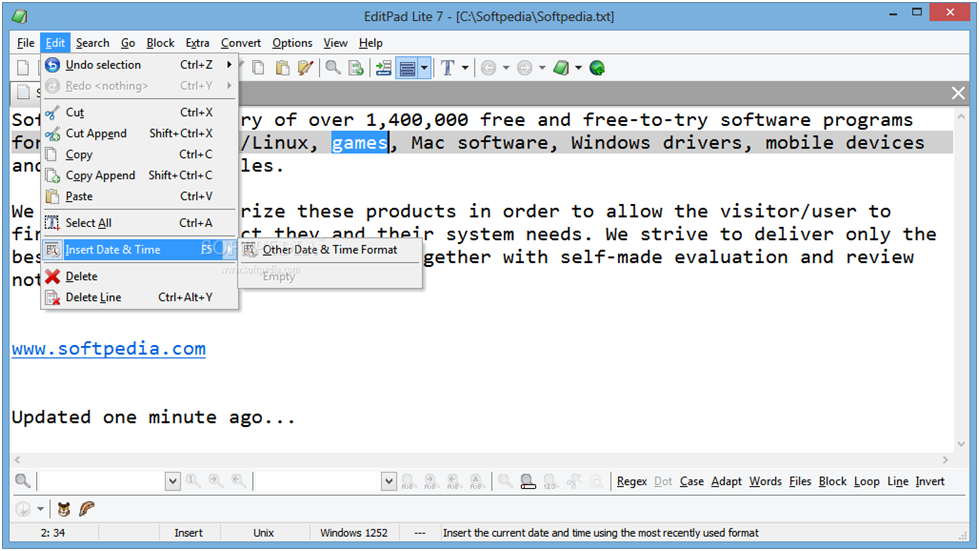
Task: Open the File menu
Action: [26, 43]
